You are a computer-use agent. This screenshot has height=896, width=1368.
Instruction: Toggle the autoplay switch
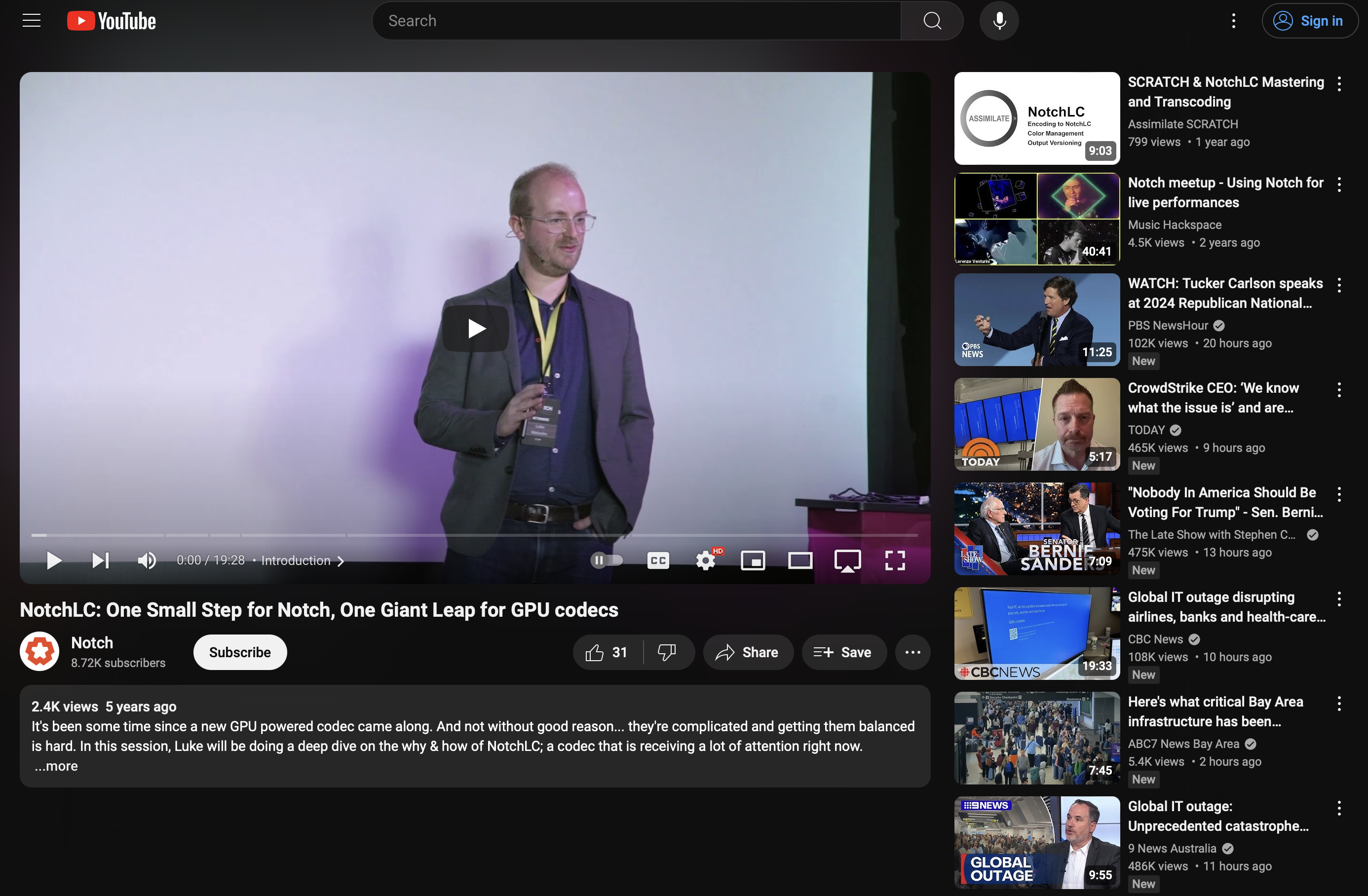click(607, 560)
